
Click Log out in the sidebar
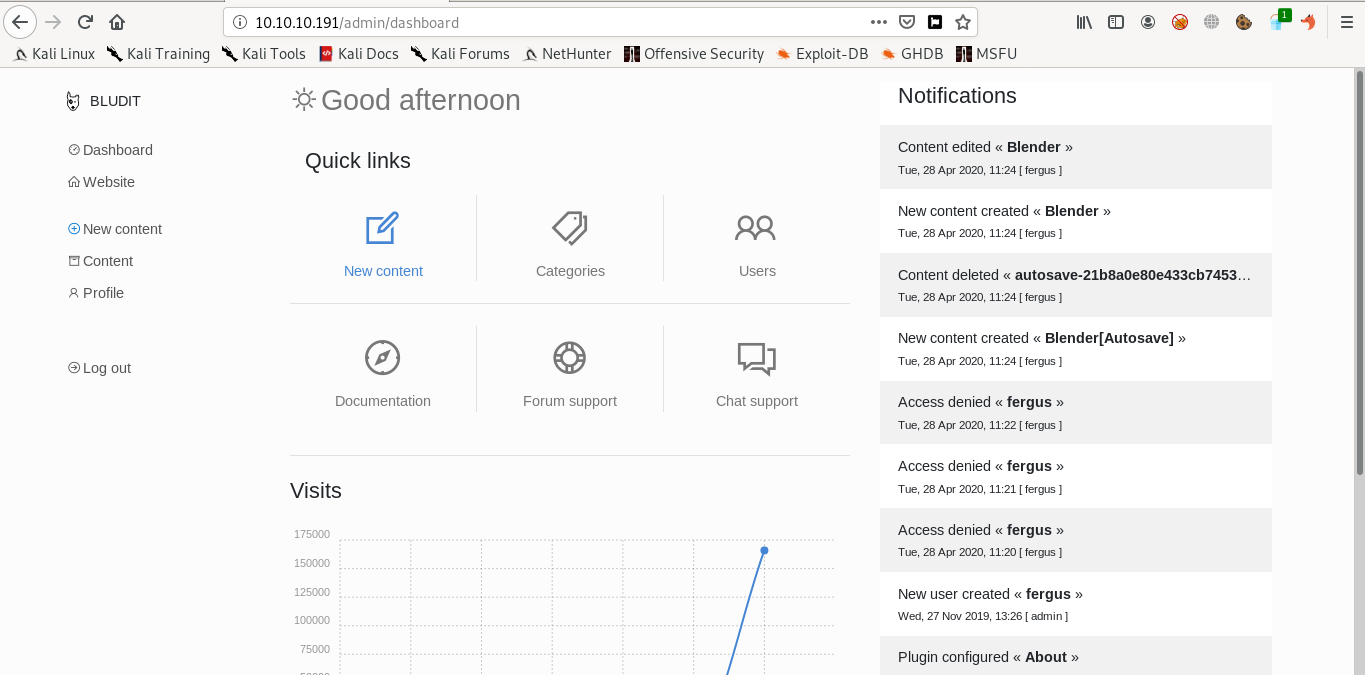tap(106, 368)
